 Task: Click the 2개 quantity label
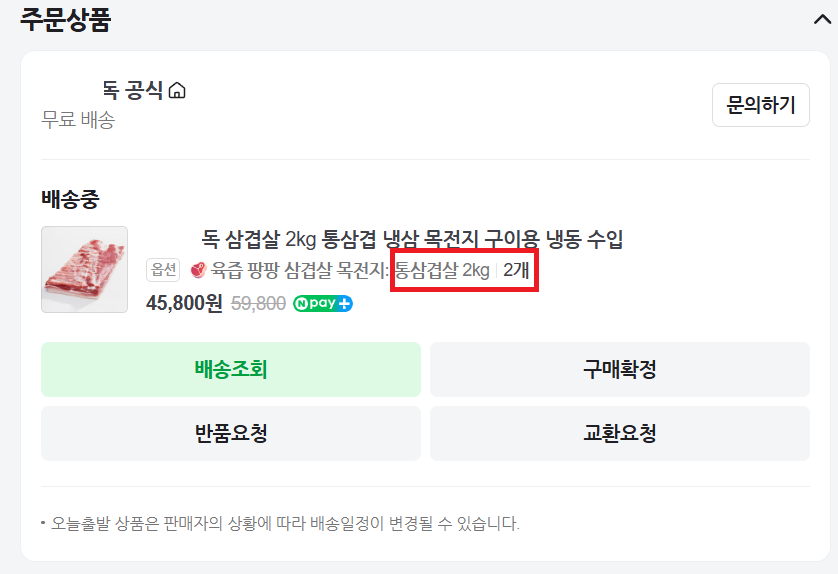516,270
